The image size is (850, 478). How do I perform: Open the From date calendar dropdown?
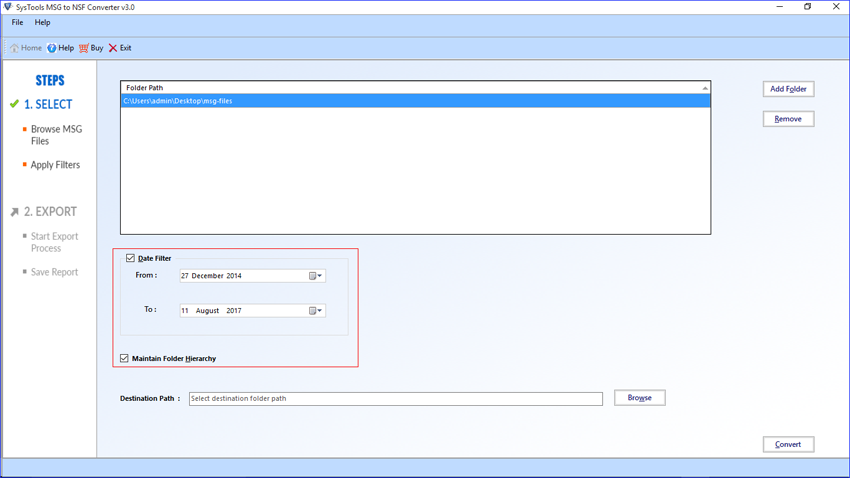pyautogui.click(x=315, y=276)
